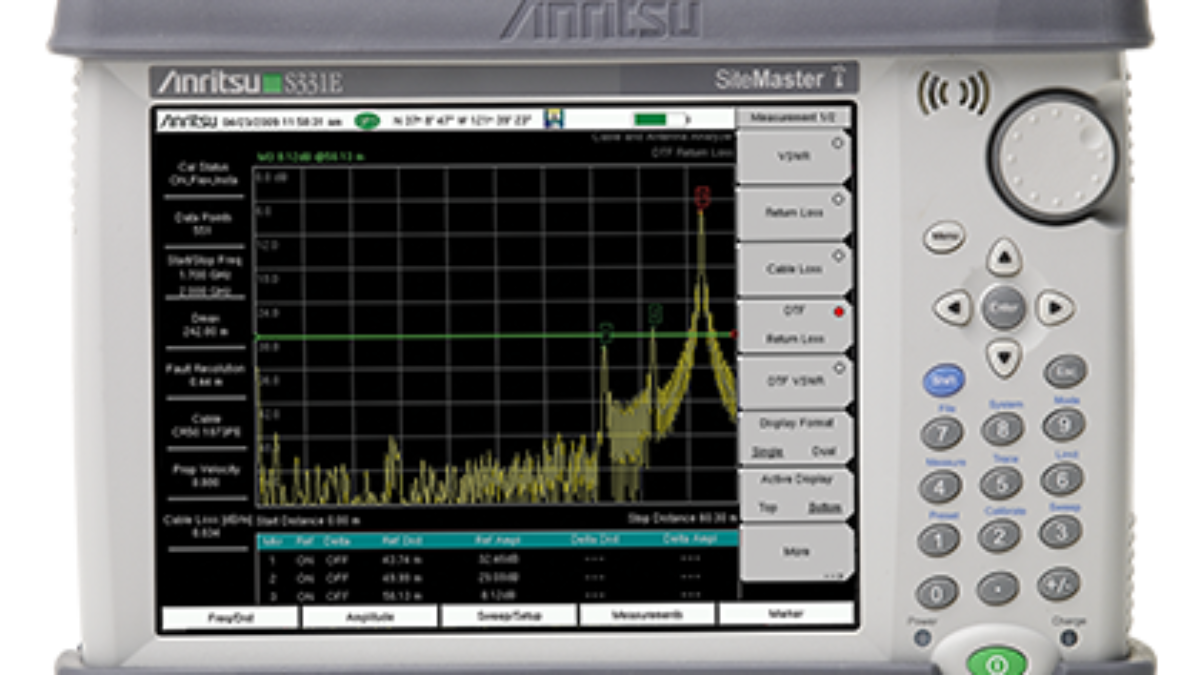This screenshot has width=1200, height=675.
Task: Tap the 2 key labeled Calibrate
Action: [999, 536]
